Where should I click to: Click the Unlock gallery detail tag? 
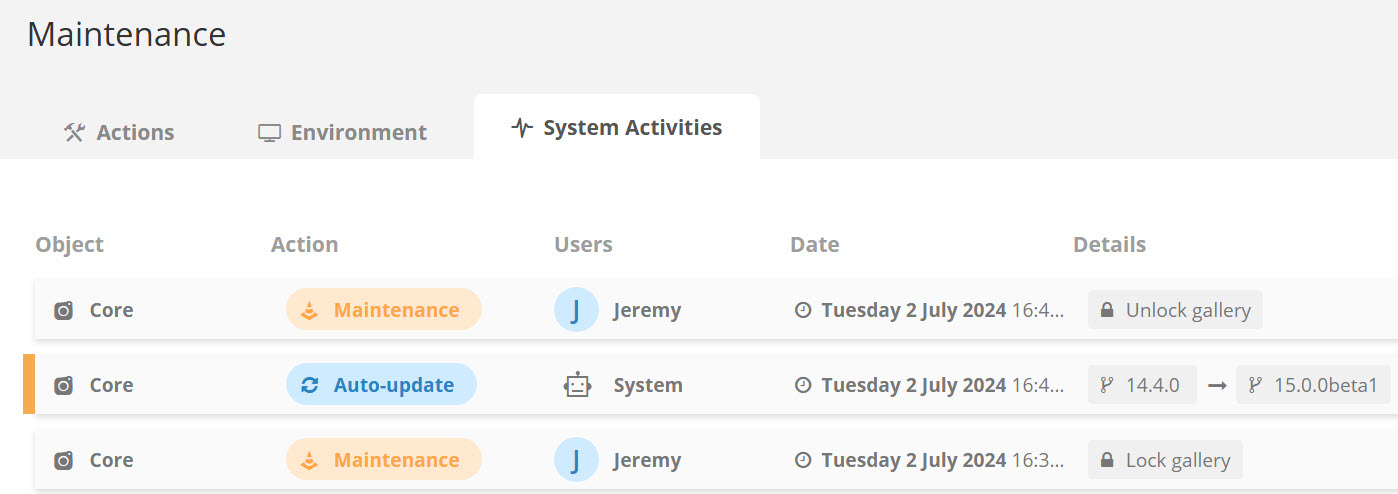[x=1175, y=310]
